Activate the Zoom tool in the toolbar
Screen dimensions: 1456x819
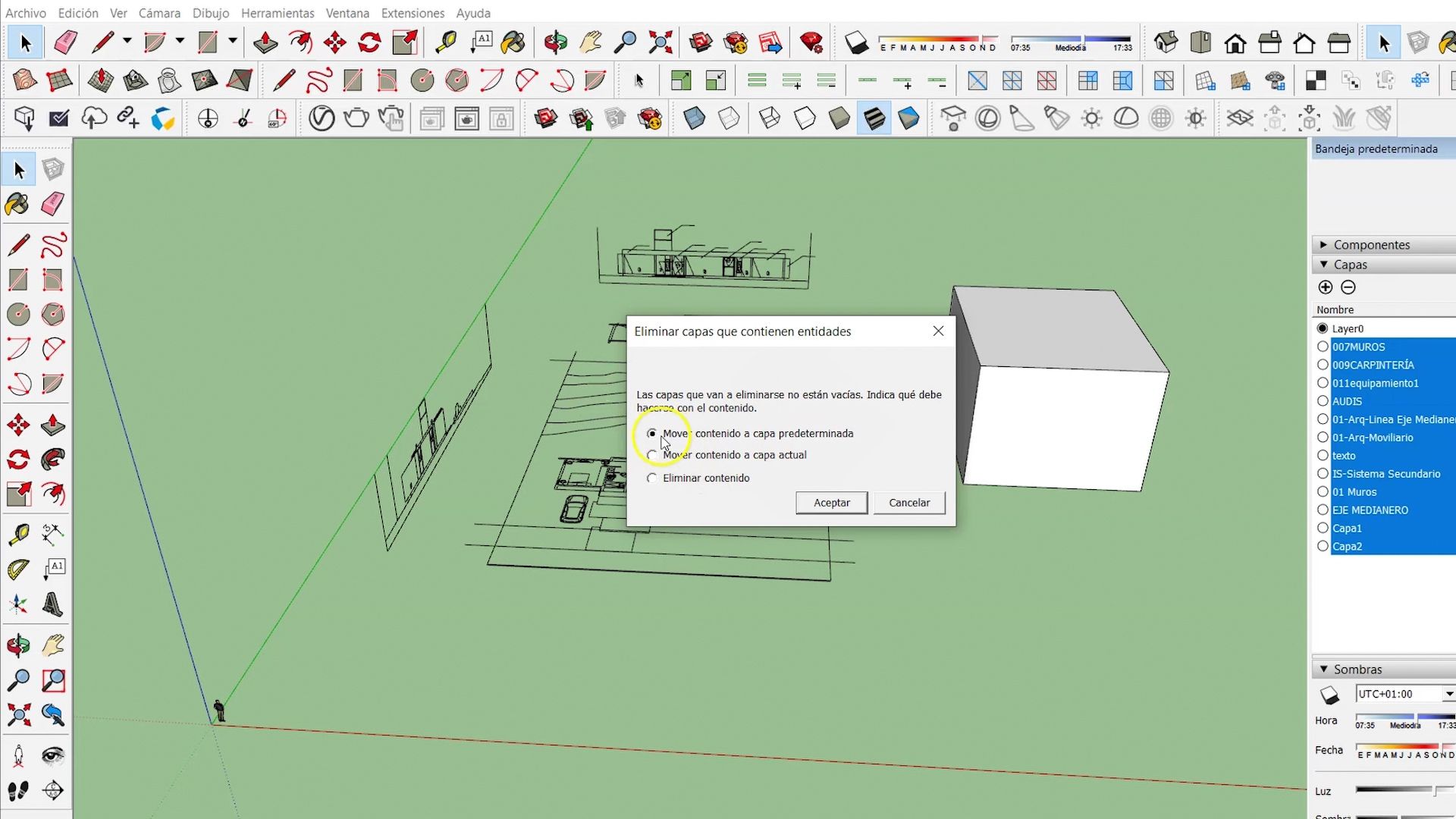[x=626, y=42]
